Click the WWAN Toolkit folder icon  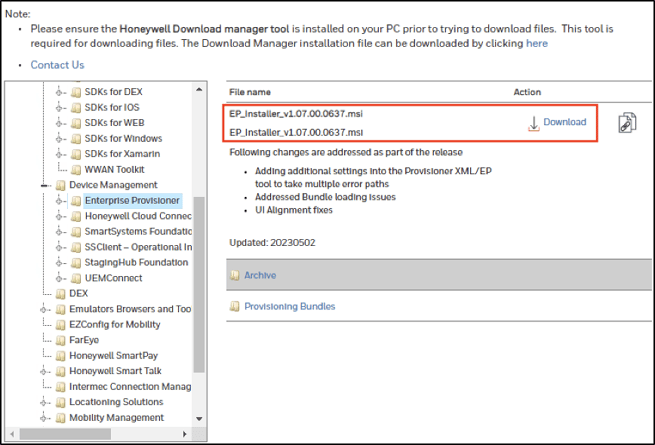76,170
